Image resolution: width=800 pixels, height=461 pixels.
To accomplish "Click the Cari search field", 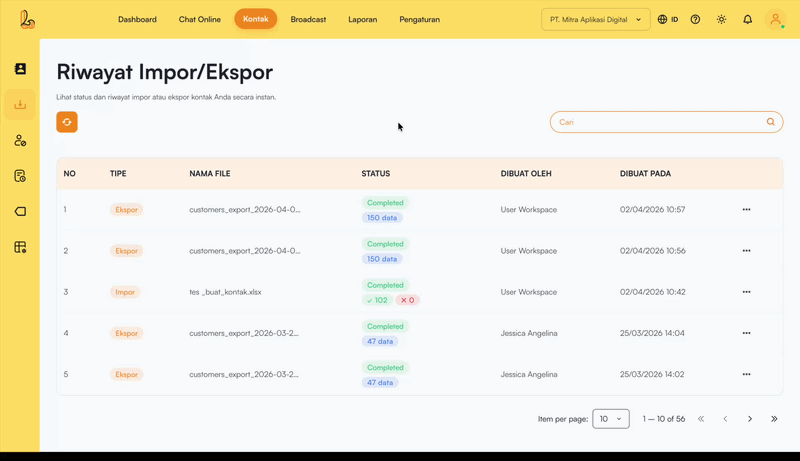I will tap(658, 122).
